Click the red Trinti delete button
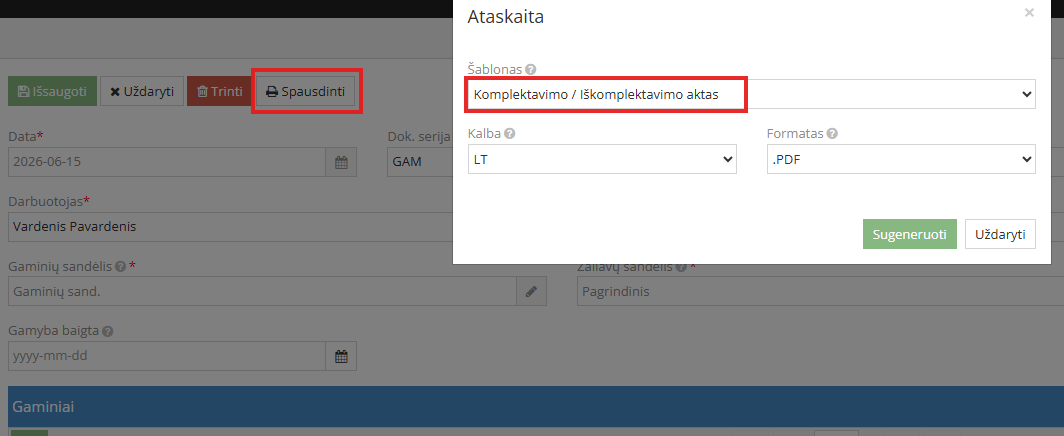Image resolution: width=1064 pixels, height=436 pixels. [x=219, y=91]
